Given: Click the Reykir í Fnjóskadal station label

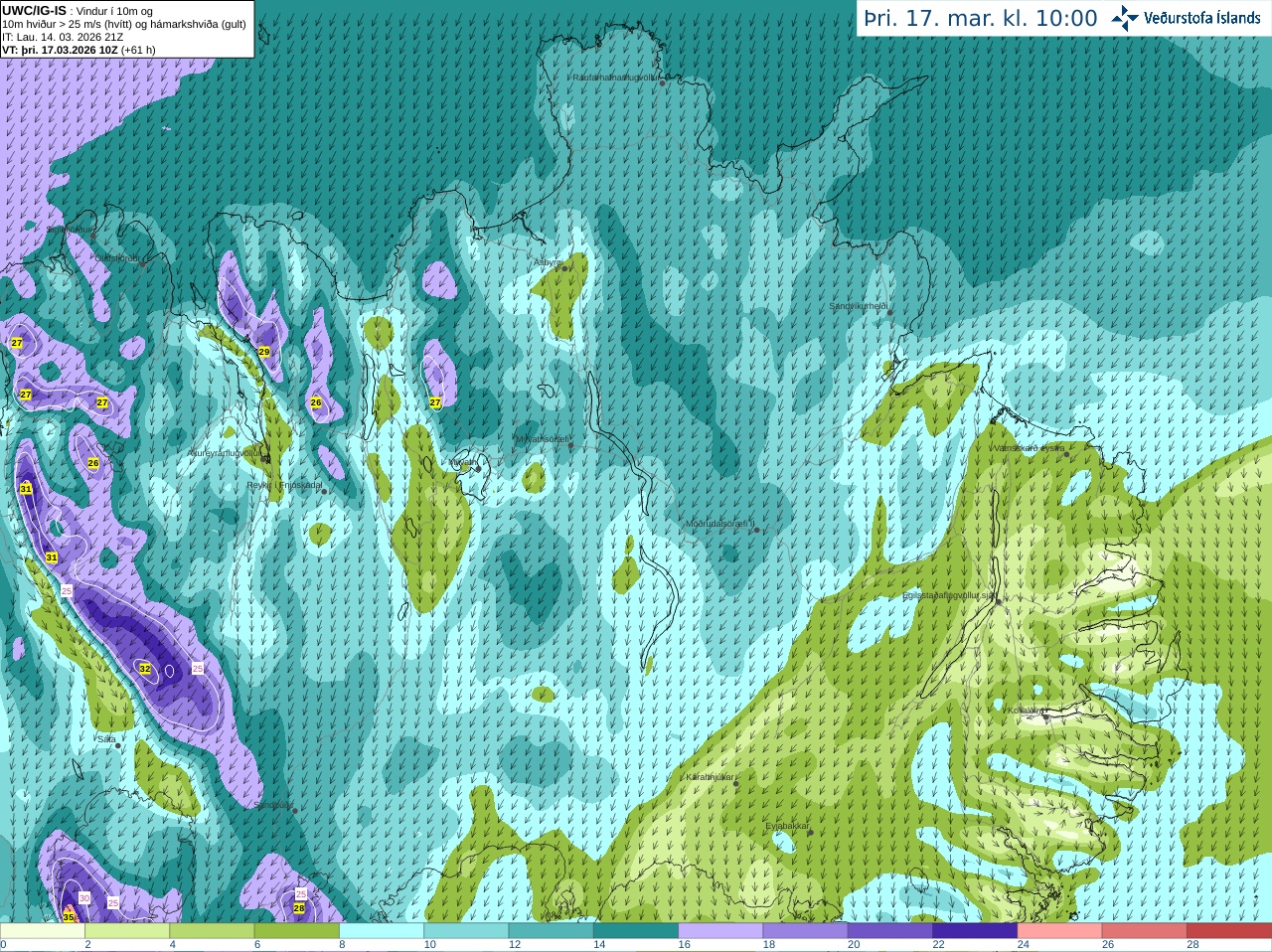Looking at the screenshot, I should click(284, 485).
